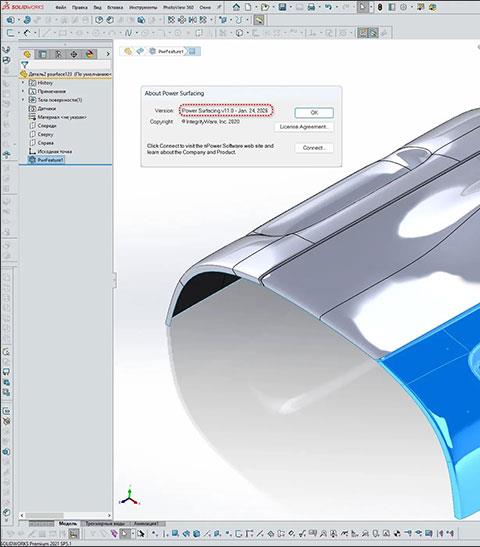Select the PwrFeature1 feature in the tree
Viewport: 480px width, 547px height.
[46, 160]
